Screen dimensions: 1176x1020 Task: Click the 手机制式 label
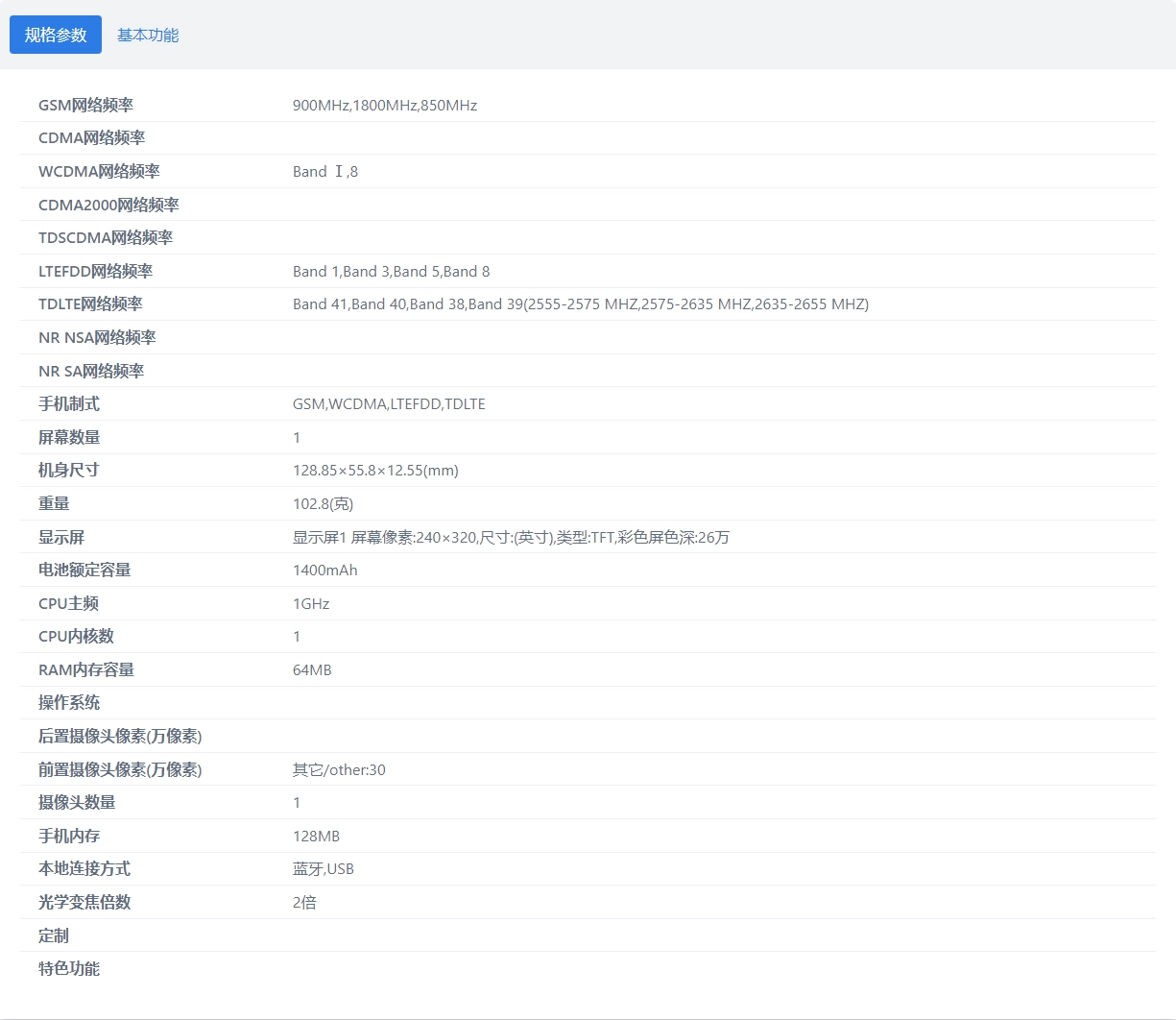point(69,403)
